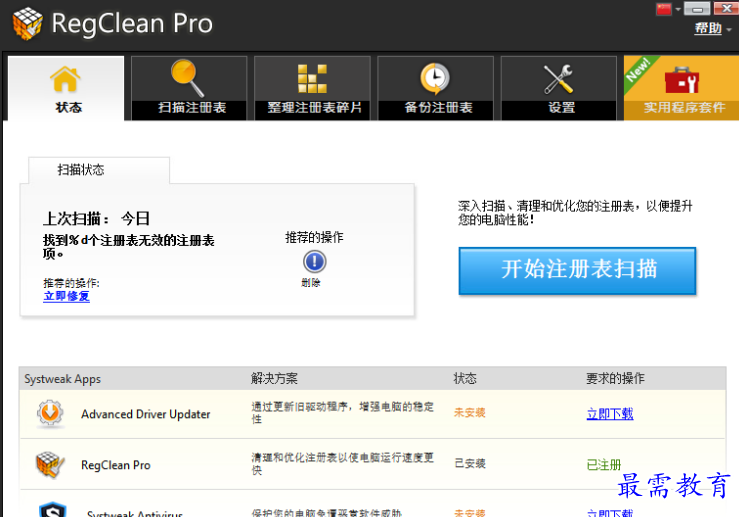Close the RegClean Pro window
This screenshot has width=739, height=517.
726,8
